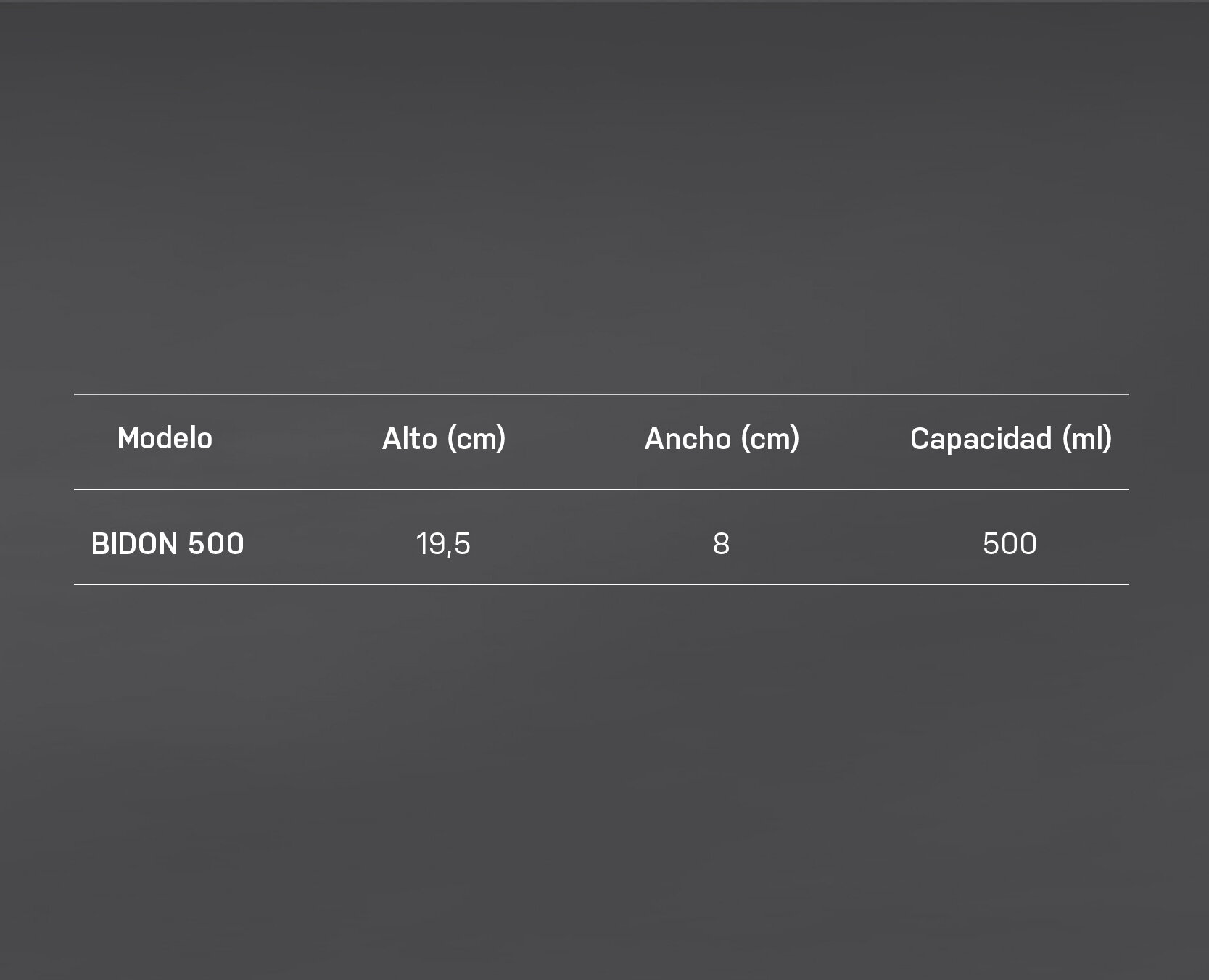Click the 500 within BIDON 500 label

(216, 544)
